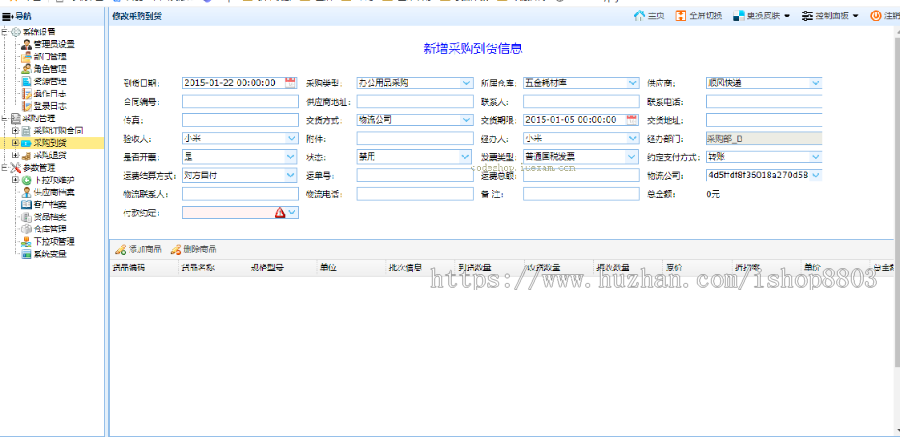Screen dimensions: 900x437
Task: Click the 添加商品 pencil icon
Action: (x=121, y=250)
